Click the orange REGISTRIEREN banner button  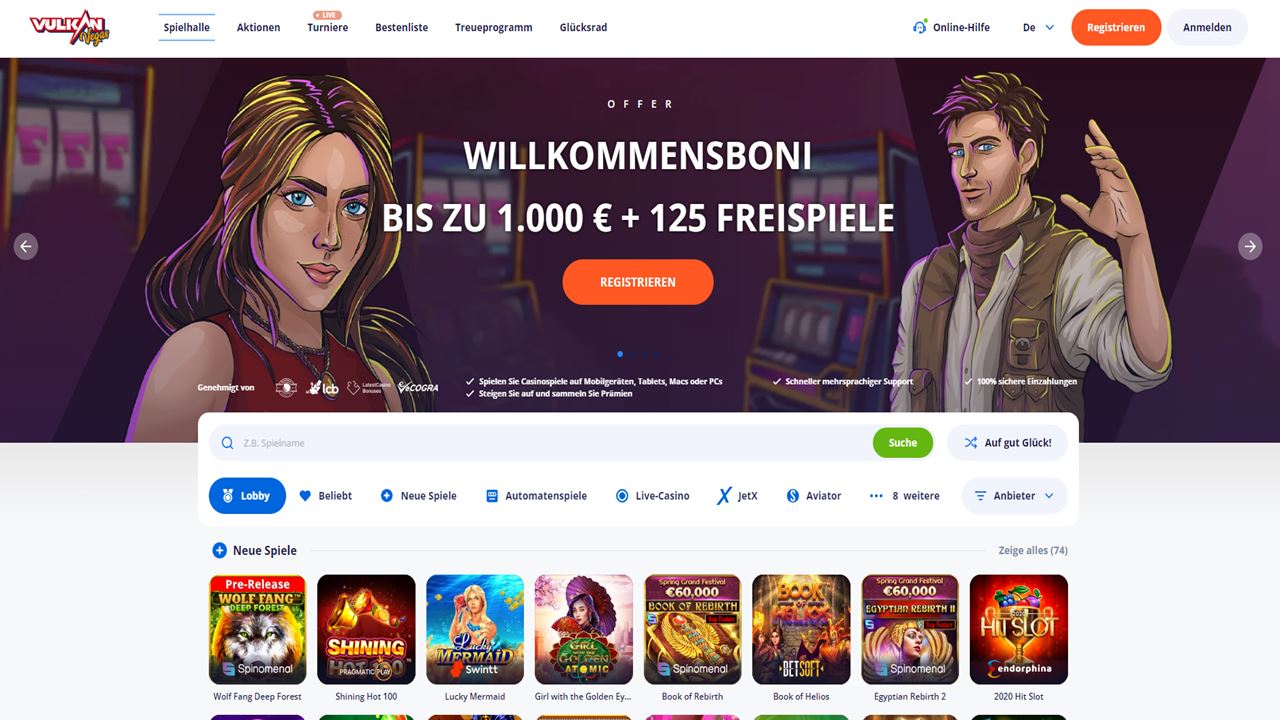point(638,282)
